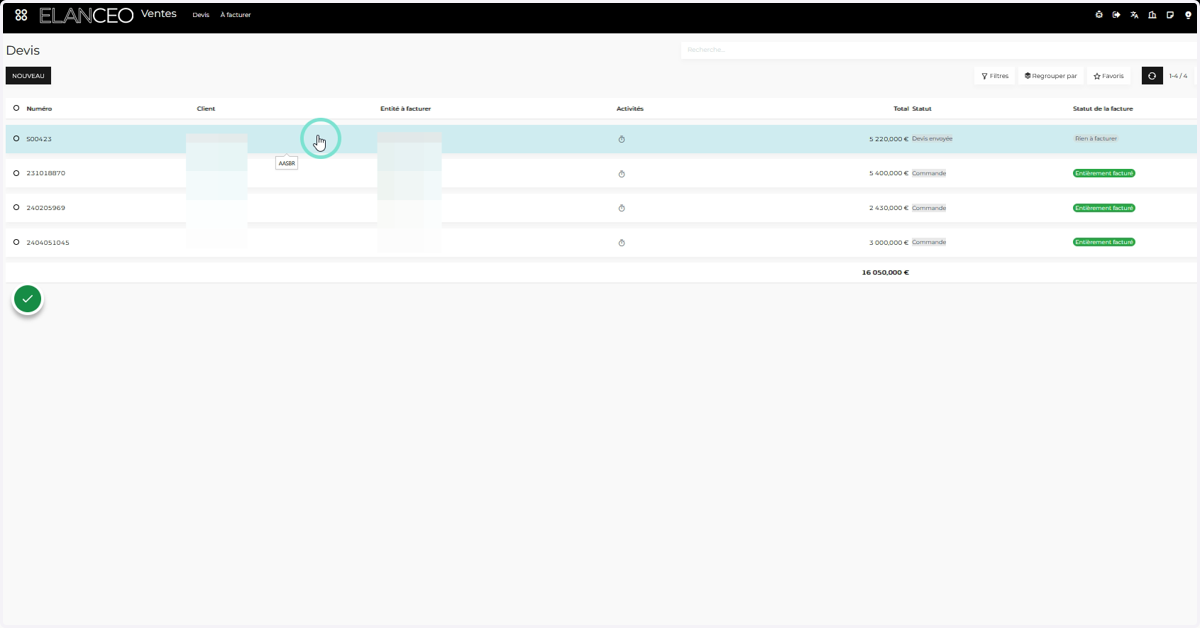Click the Devis envoyé status badge
Image resolution: width=1200 pixels, height=628 pixels.
pos(933,139)
